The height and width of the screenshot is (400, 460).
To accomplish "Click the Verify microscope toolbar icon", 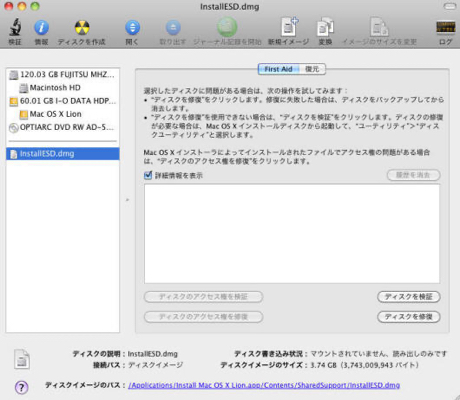I will point(15,27).
